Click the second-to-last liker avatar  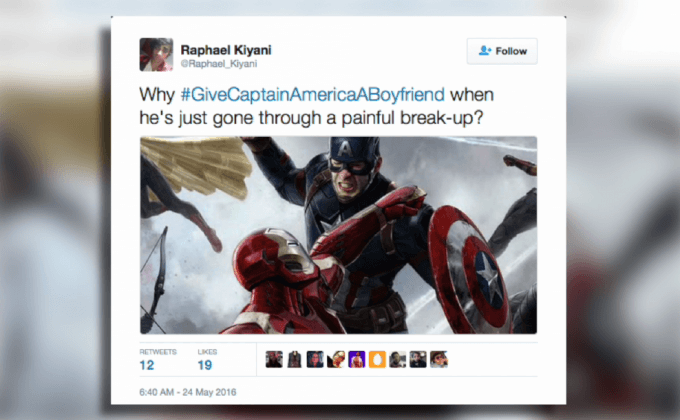[418, 359]
